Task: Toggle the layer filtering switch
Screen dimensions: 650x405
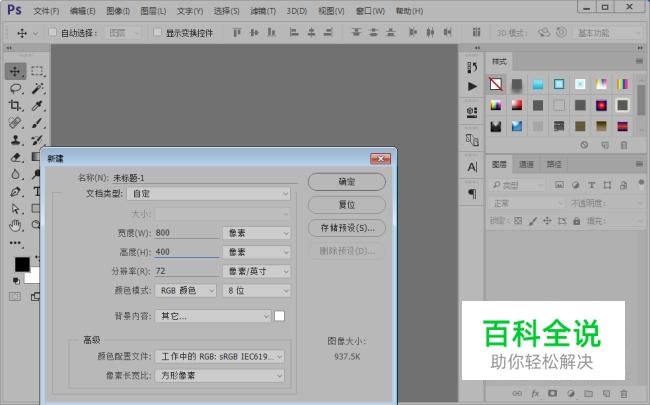Action: click(641, 183)
